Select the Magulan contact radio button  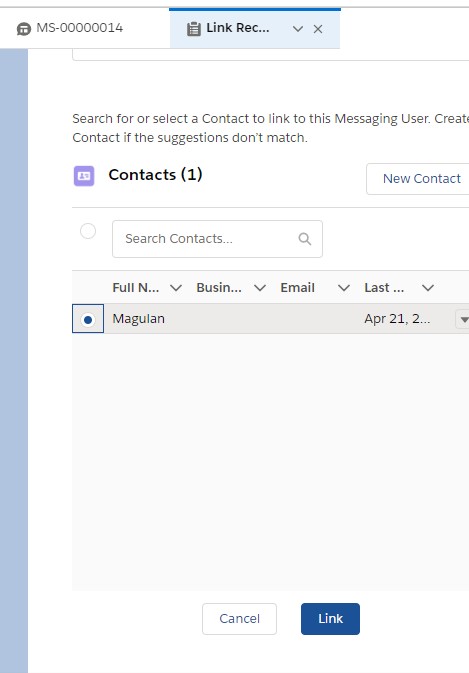pyautogui.click(x=88, y=319)
